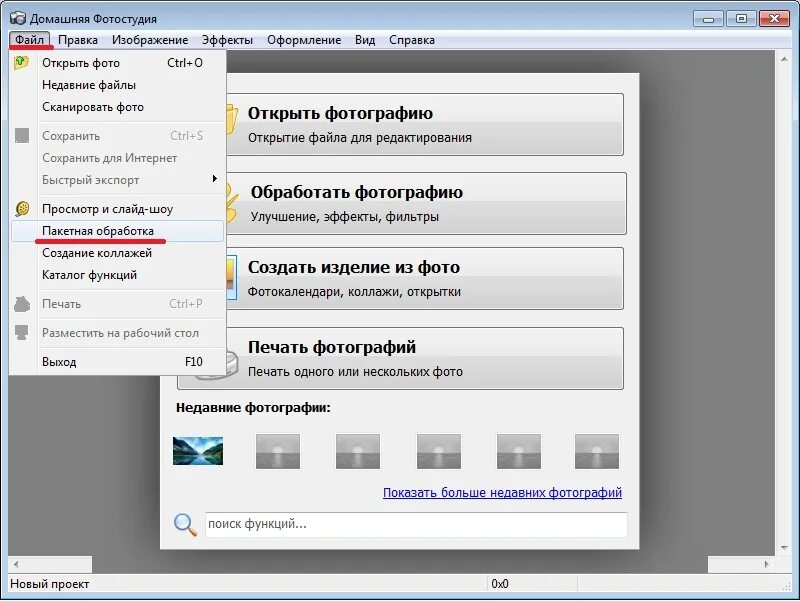Open Каталог функций from menu
800x601 pixels.
(x=117, y=274)
